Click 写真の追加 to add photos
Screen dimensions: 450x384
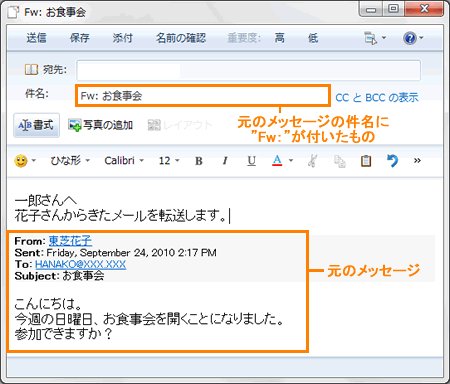click(100, 125)
